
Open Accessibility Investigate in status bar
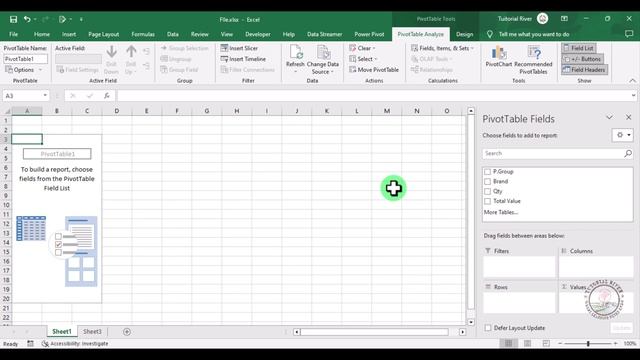tap(75, 344)
